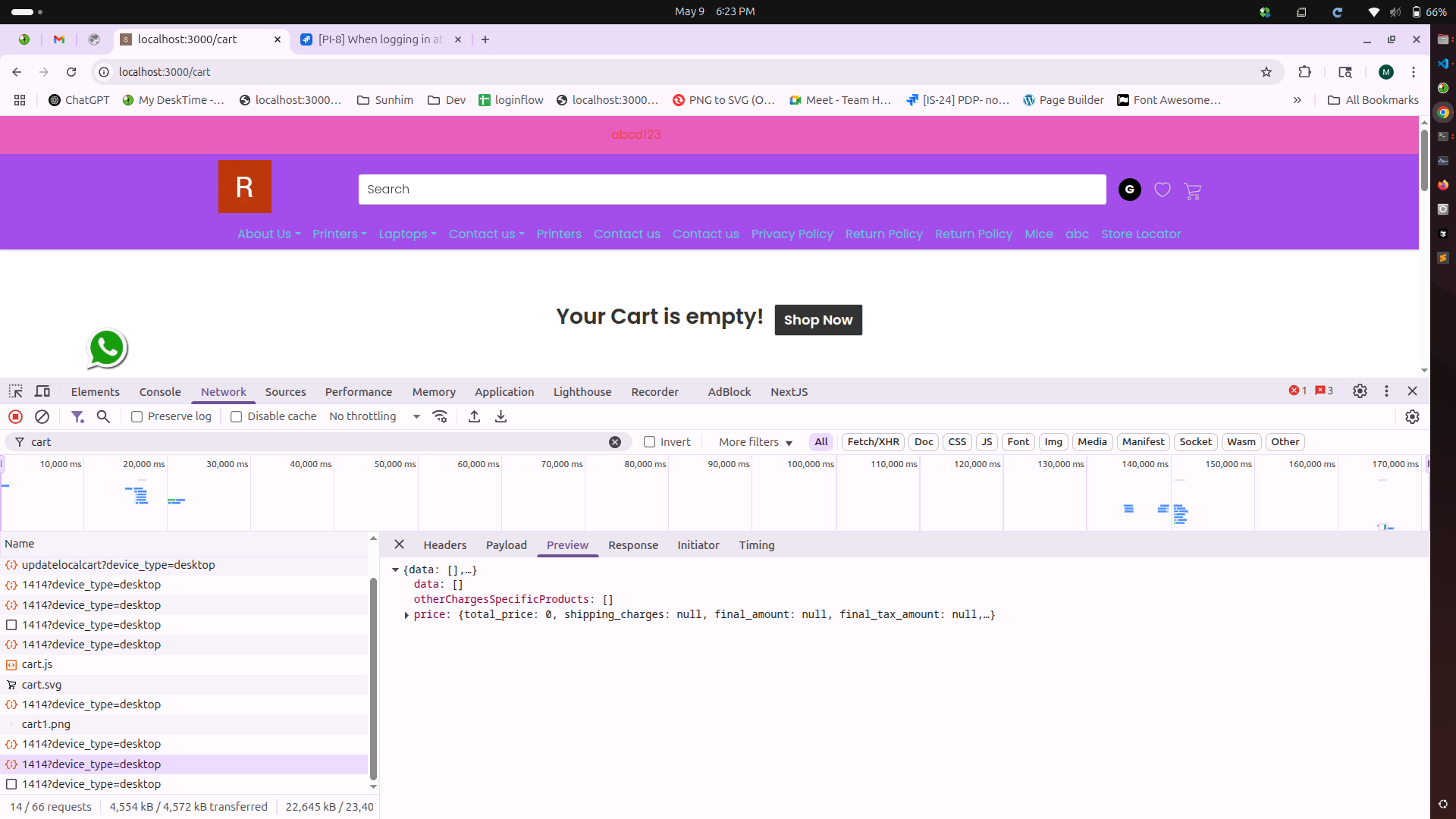Enable Disable cache checkbox

pyautogui.click(x=236, y=416)
